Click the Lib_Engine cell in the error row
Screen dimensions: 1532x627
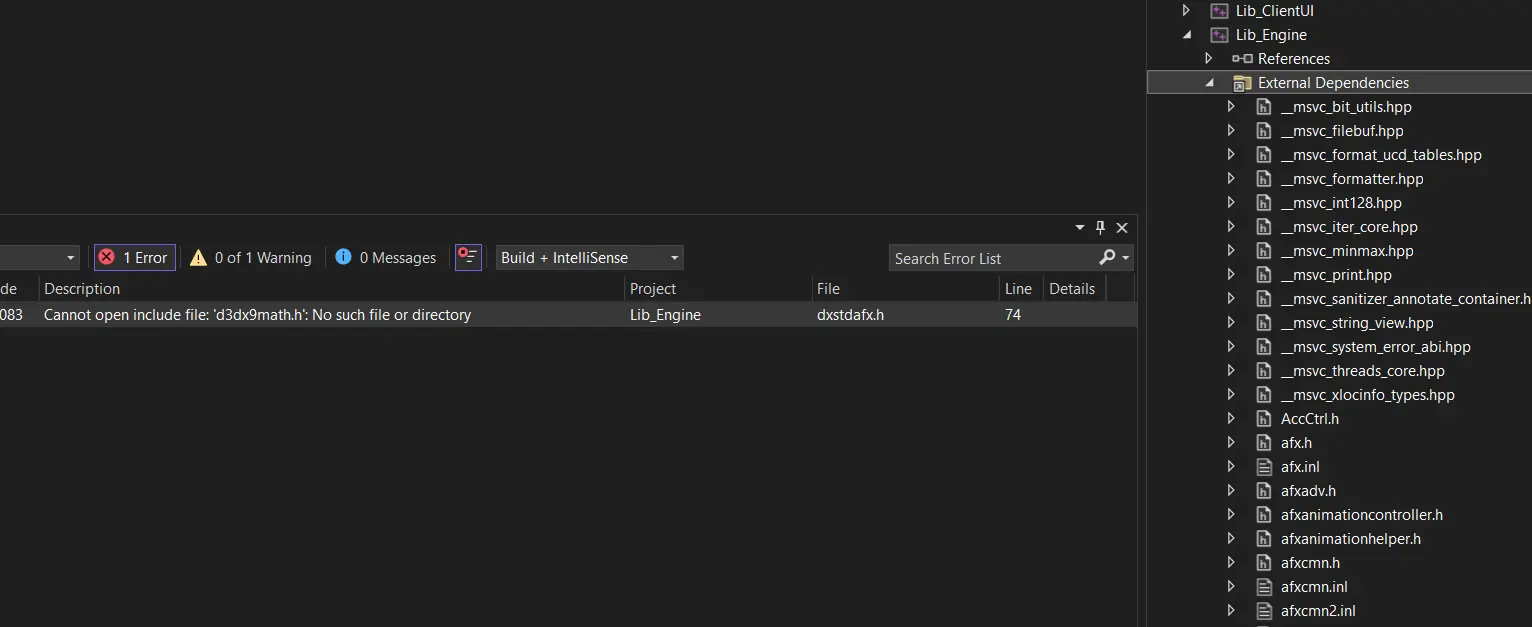[x=665, y=315]
